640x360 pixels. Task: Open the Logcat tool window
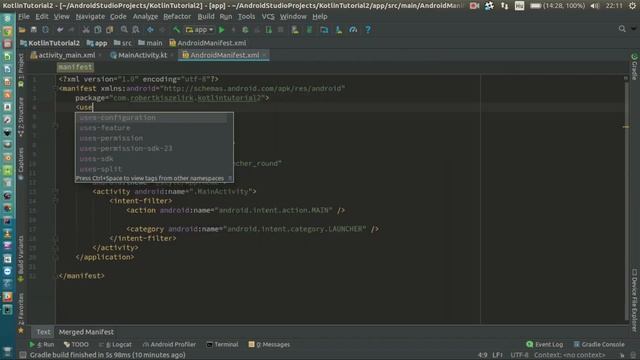[115, 344]
